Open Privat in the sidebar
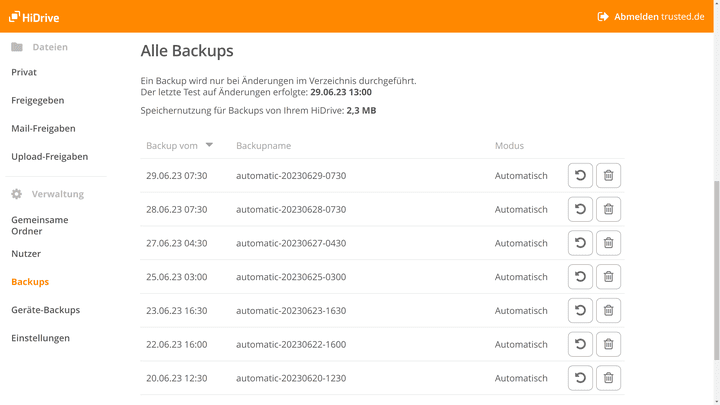The image size is (720, 405). (x=24, y=72)
